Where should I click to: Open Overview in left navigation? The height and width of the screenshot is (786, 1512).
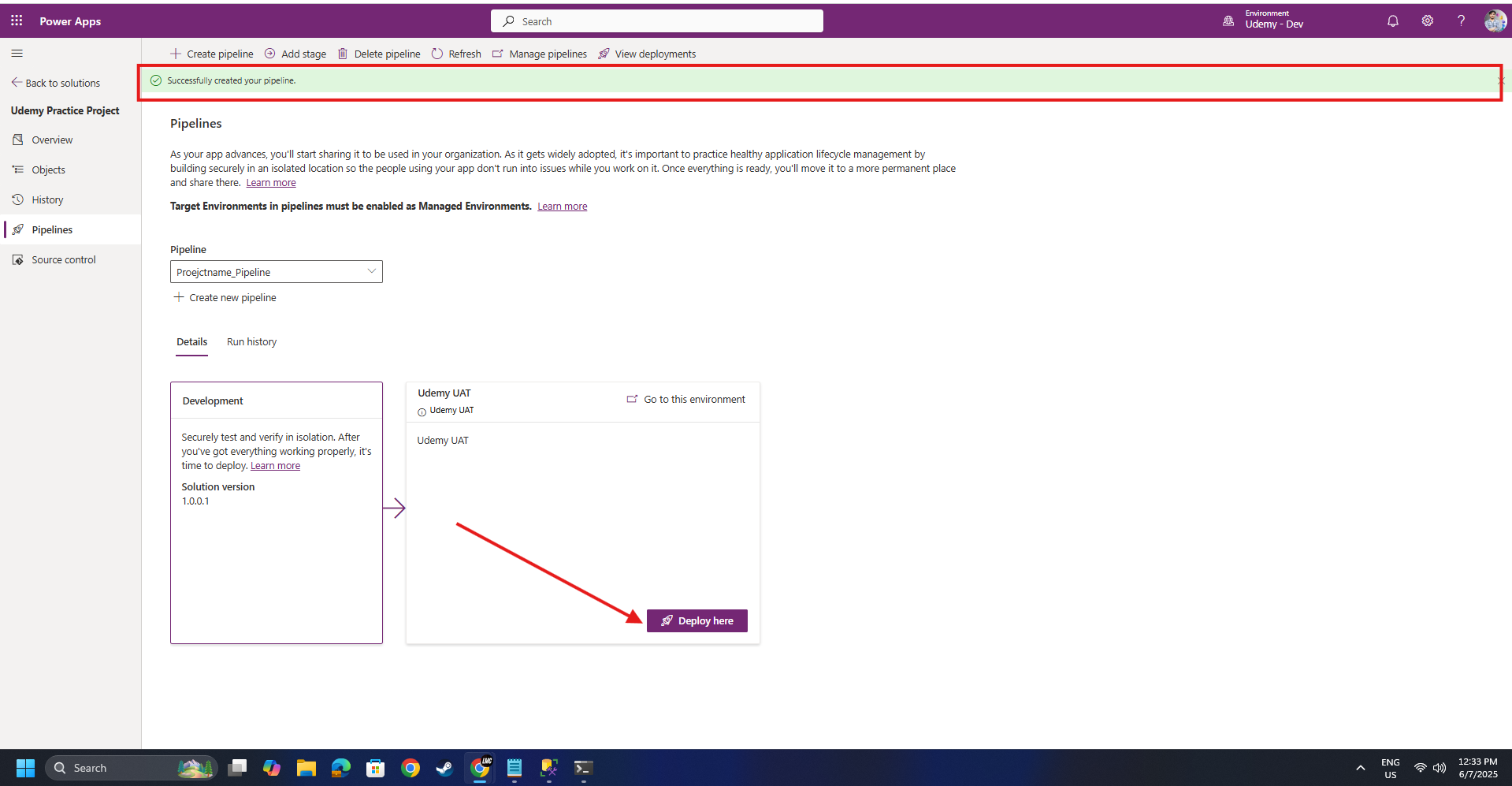tap(70, 140)
